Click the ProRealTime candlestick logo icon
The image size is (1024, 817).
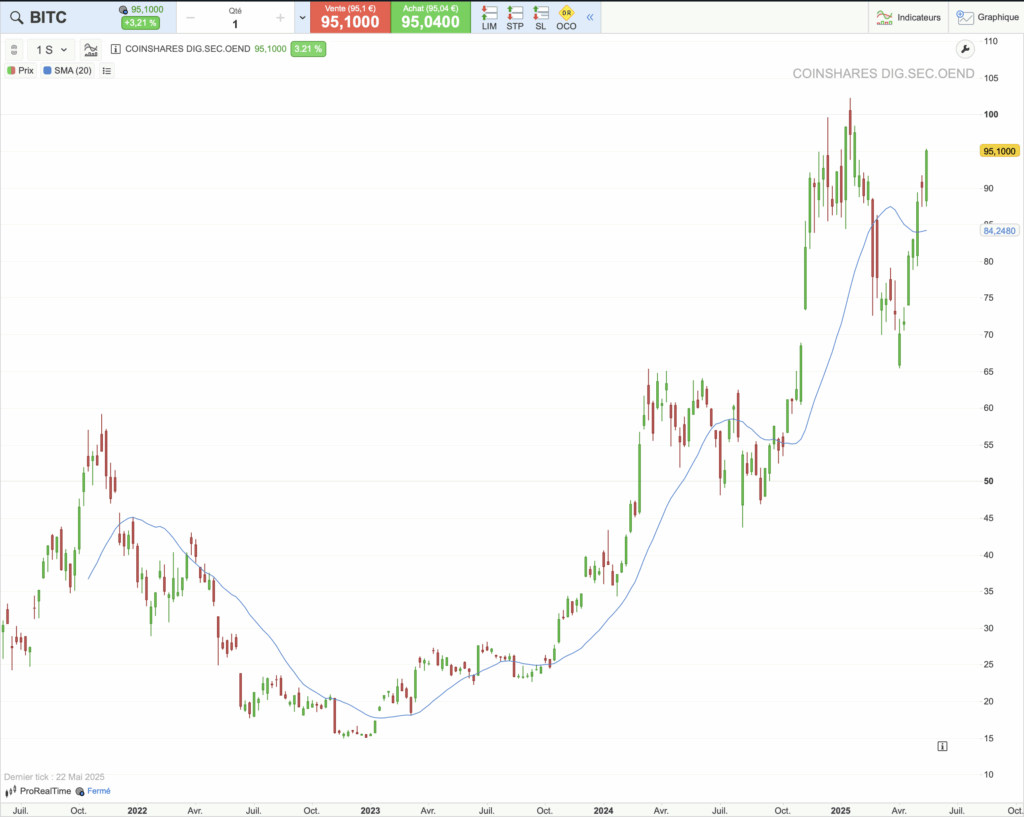[x=10, y=791]
